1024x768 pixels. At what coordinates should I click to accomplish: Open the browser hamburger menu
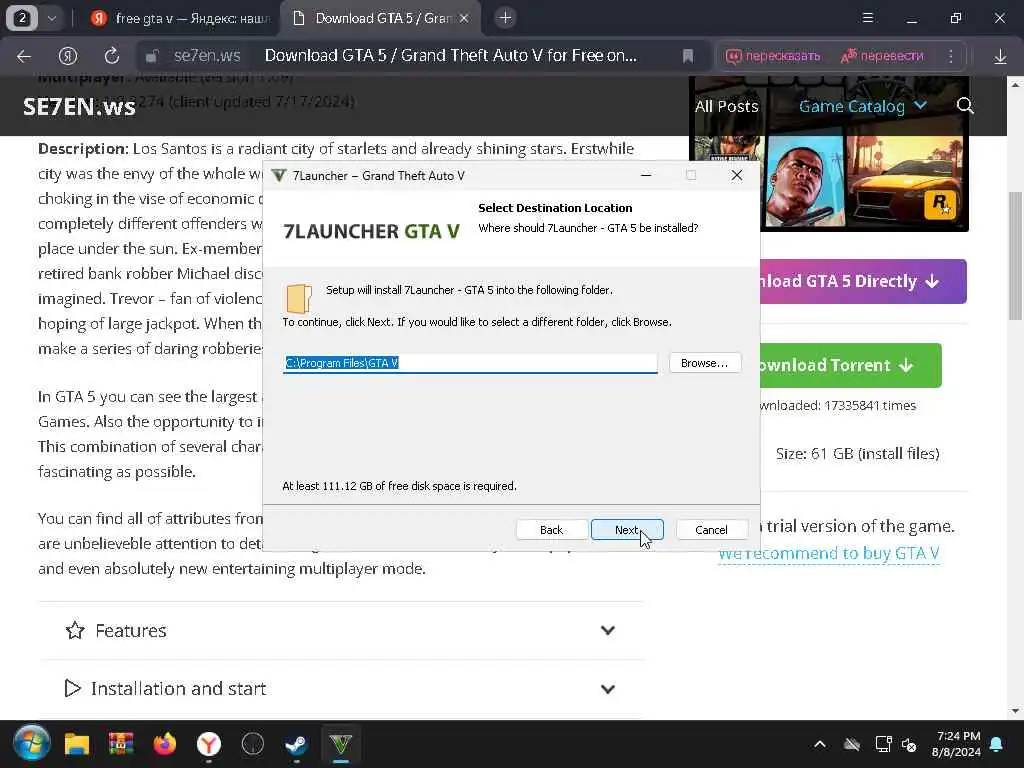coord(868,18)
